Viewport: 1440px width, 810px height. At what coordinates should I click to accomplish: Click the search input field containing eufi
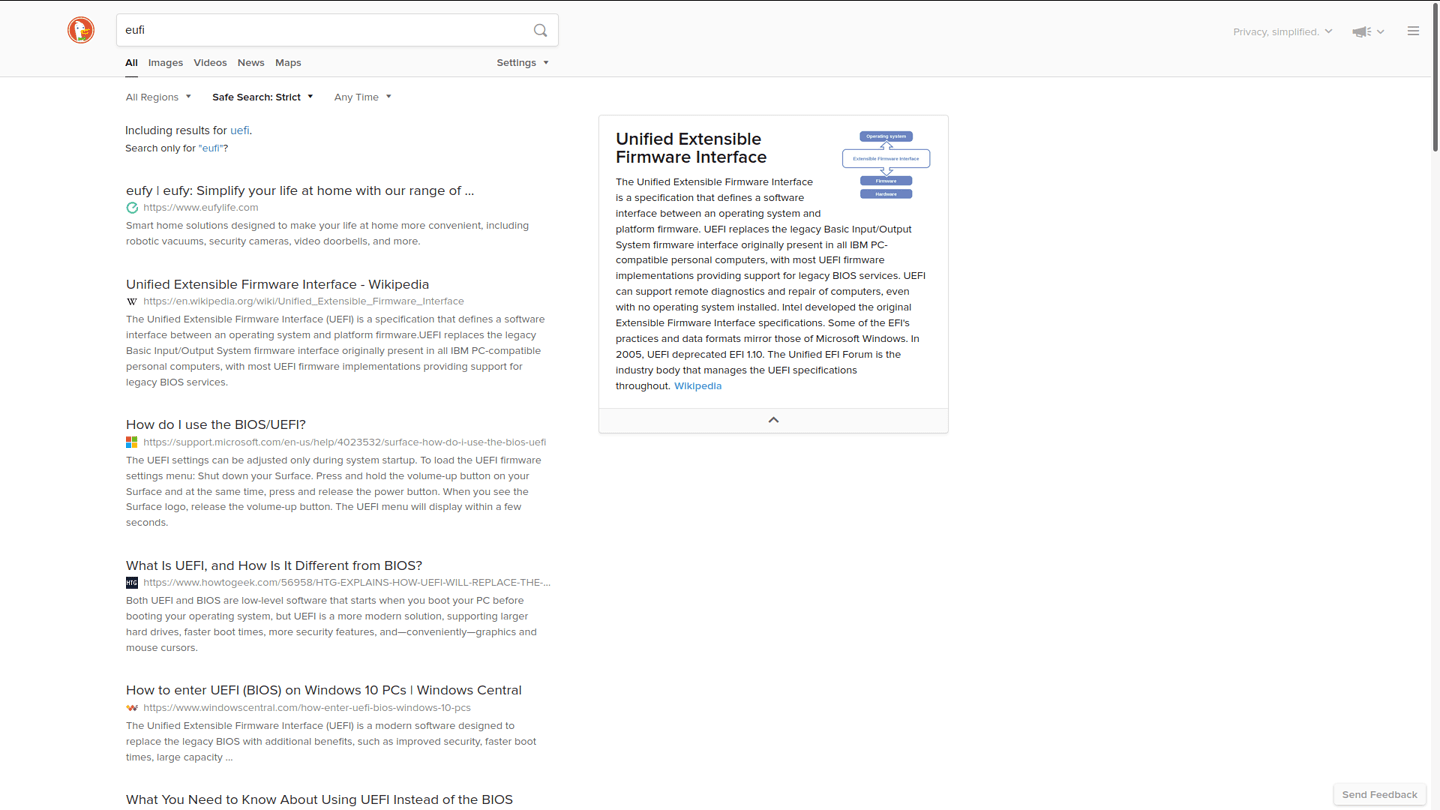(x=325, y=30)
